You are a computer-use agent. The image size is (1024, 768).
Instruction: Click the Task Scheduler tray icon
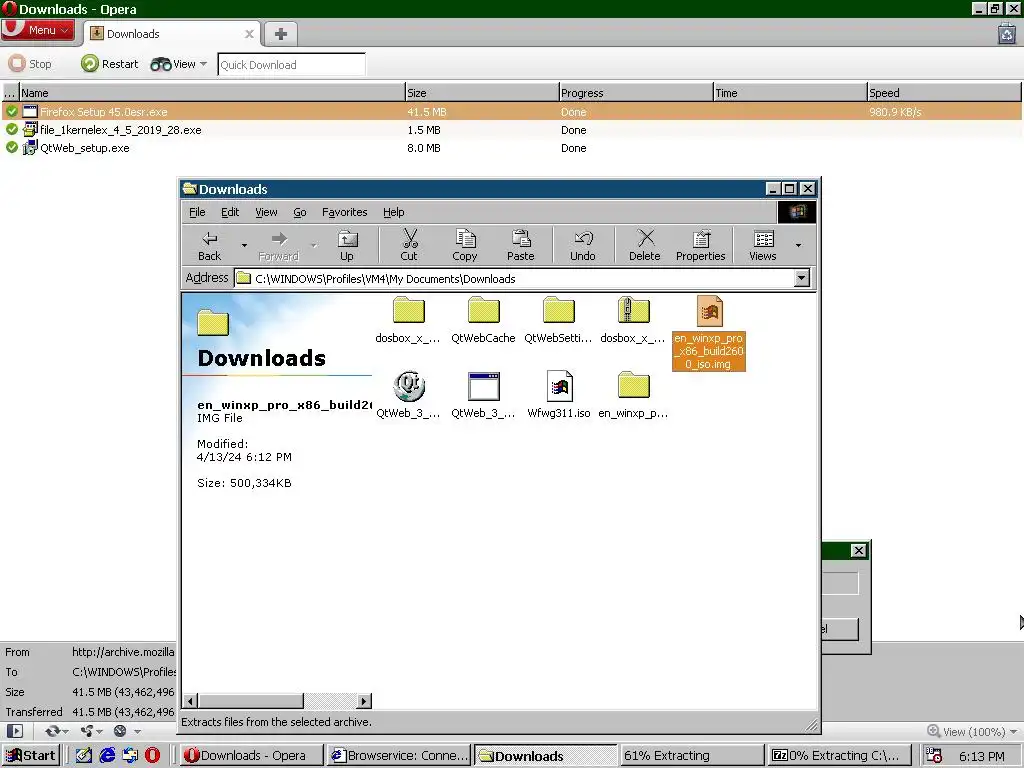pos(934,756)
